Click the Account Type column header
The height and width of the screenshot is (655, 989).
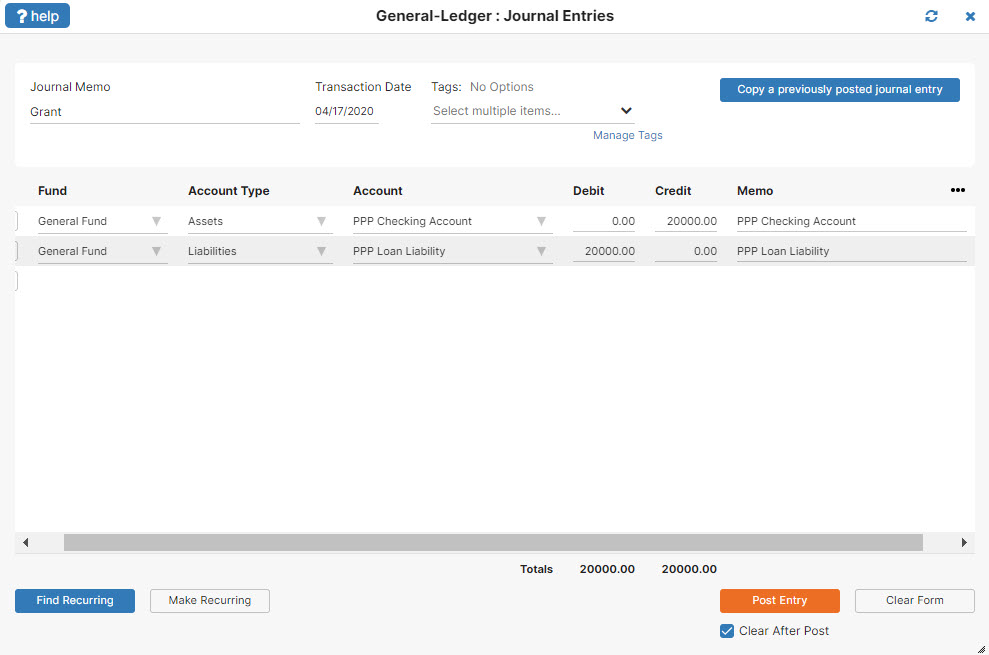click(228, 191)
